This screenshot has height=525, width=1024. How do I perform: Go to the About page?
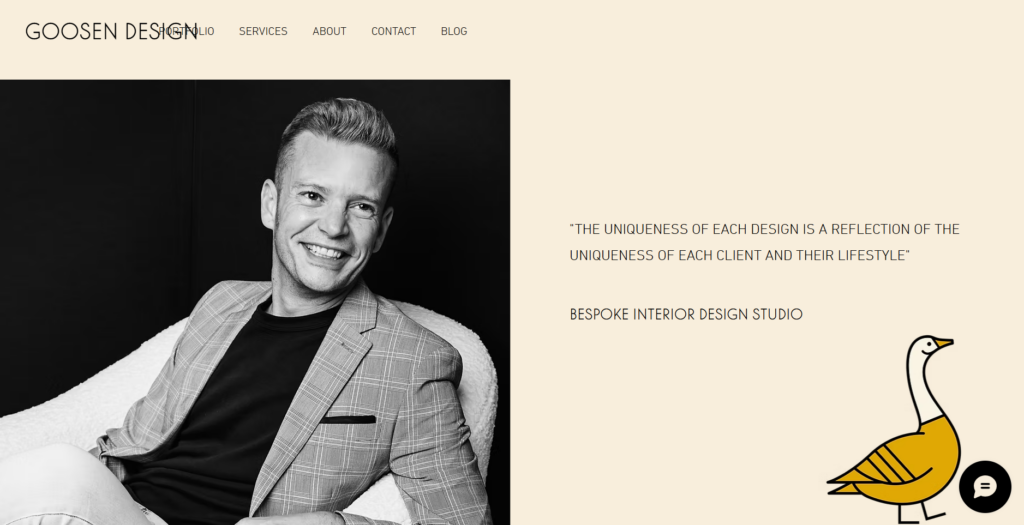(x=329, y=31)
